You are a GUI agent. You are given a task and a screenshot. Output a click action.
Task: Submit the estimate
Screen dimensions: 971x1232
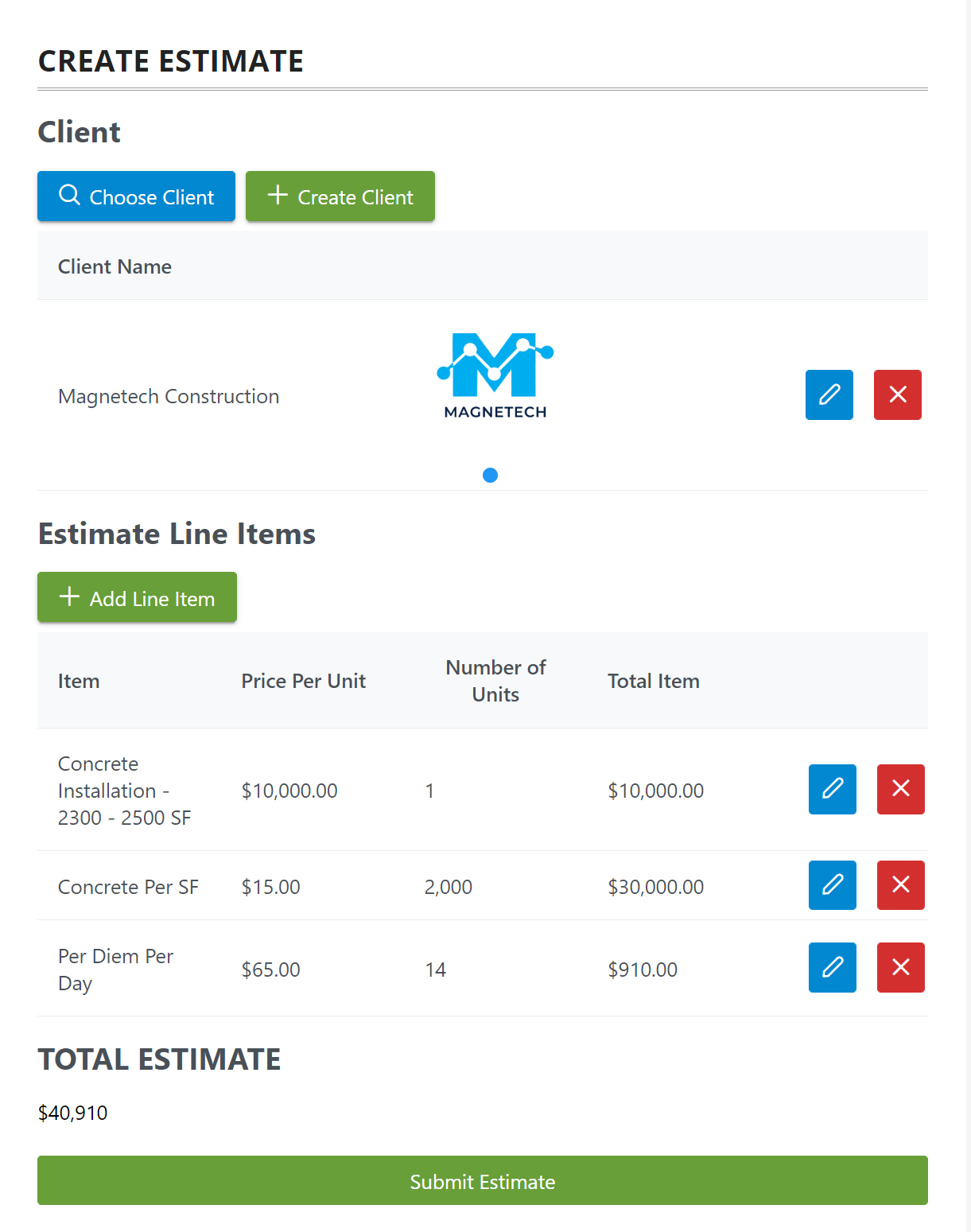[x=482, y=1181]
